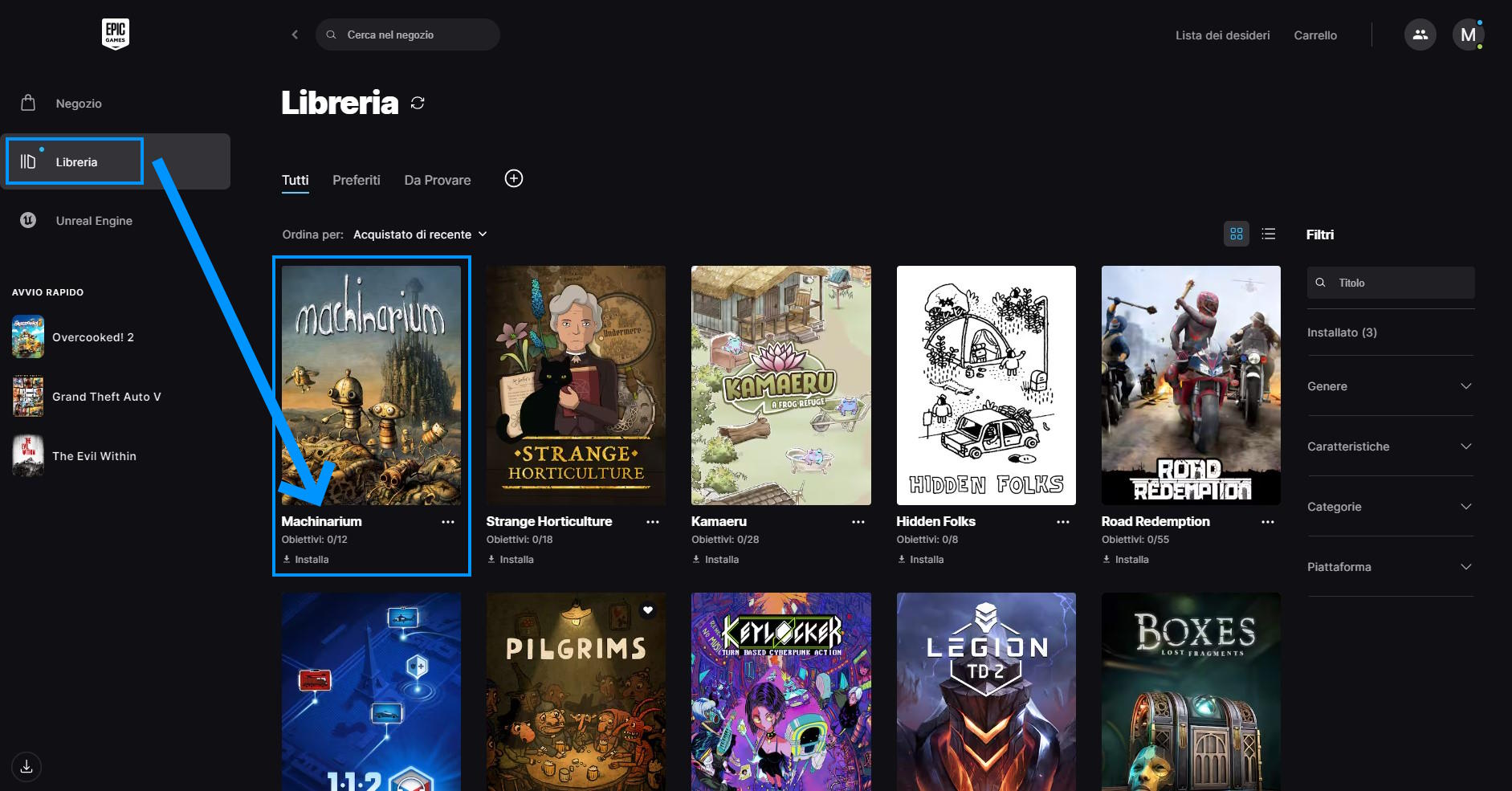This screenshot has width=1512, height=791.
Task: Open the Kamaeru cover thumbnail
Action: [x=781, y=385]
